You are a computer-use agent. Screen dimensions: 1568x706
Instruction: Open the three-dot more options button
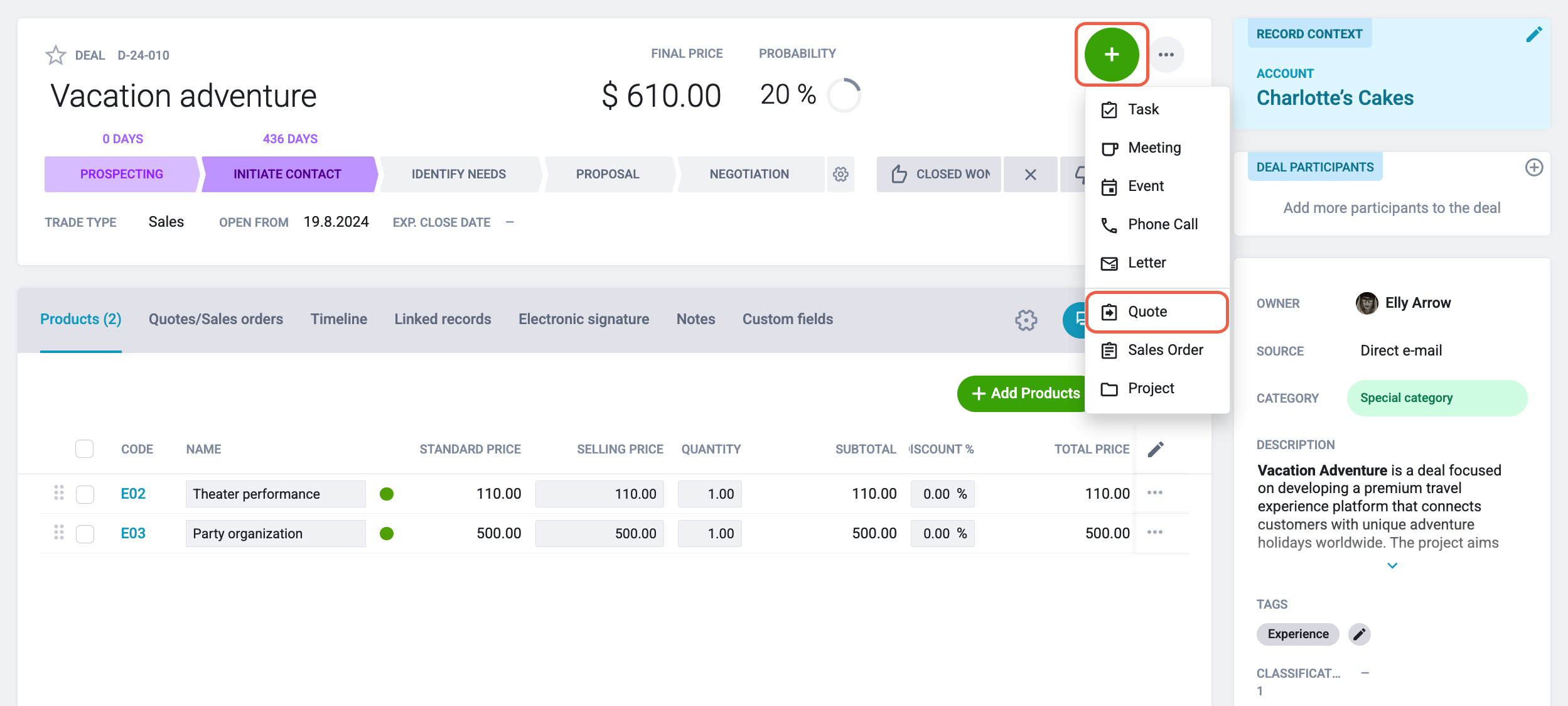coord(1166,55)
